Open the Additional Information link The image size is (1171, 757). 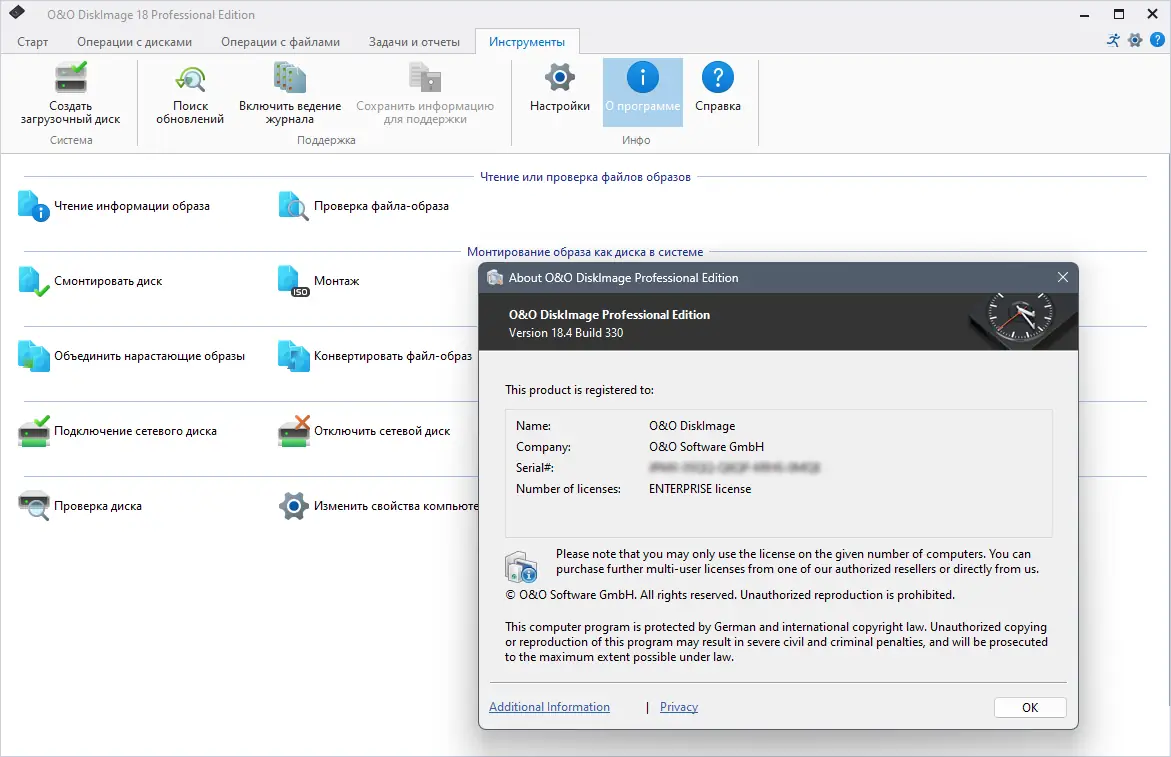tap(549, 707)
